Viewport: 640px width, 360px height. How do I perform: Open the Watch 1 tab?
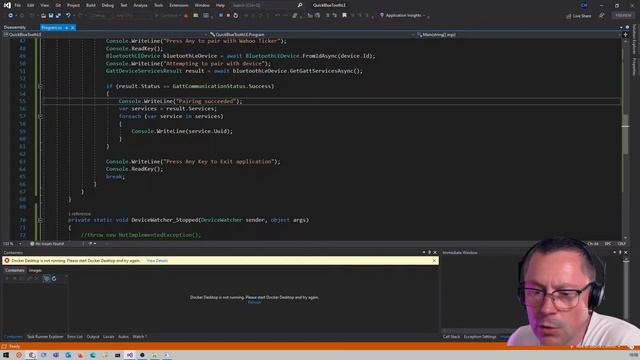coord(140,337)
